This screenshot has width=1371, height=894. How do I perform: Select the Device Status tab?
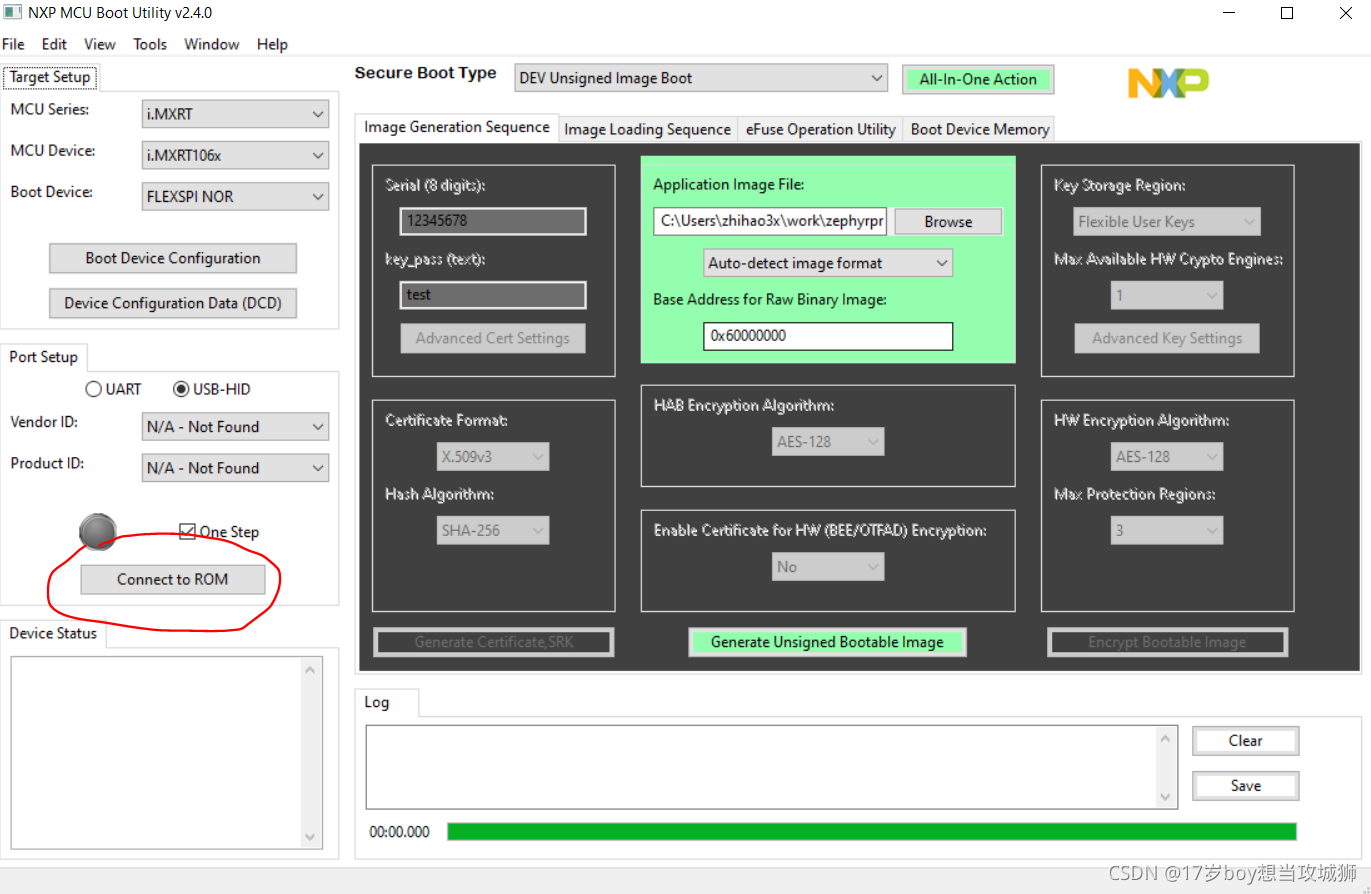[x=53, y=633]
